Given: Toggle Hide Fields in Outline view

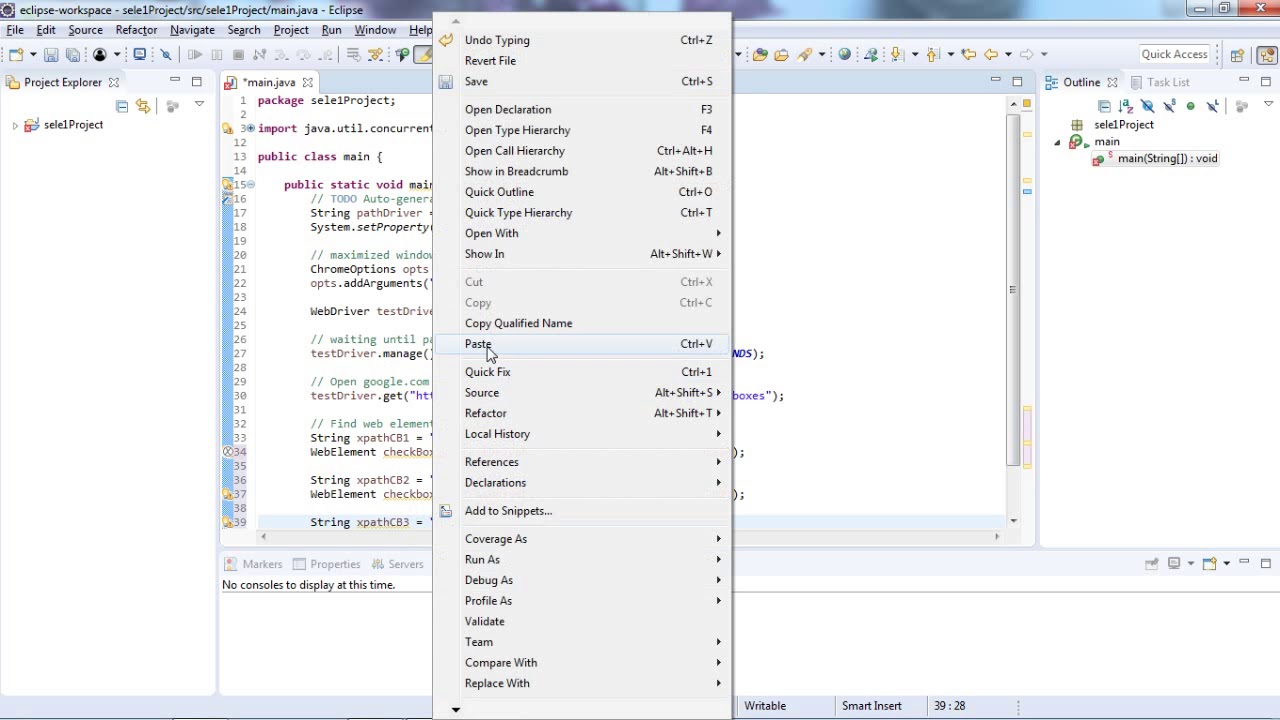Looking at the screenshot, I should point(1147,105).
